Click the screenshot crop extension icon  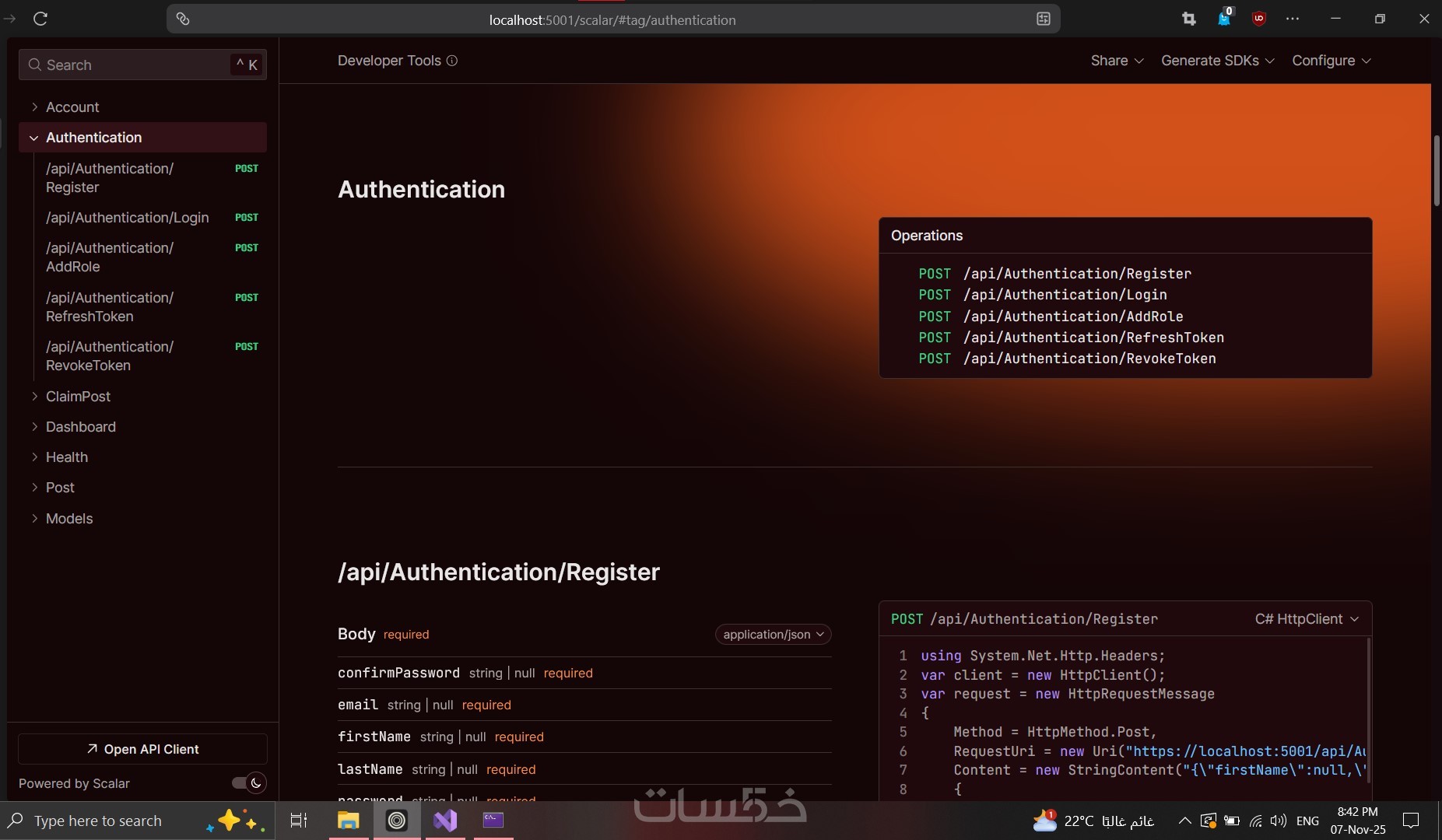pyautogui.click(x=1189, y=19)
